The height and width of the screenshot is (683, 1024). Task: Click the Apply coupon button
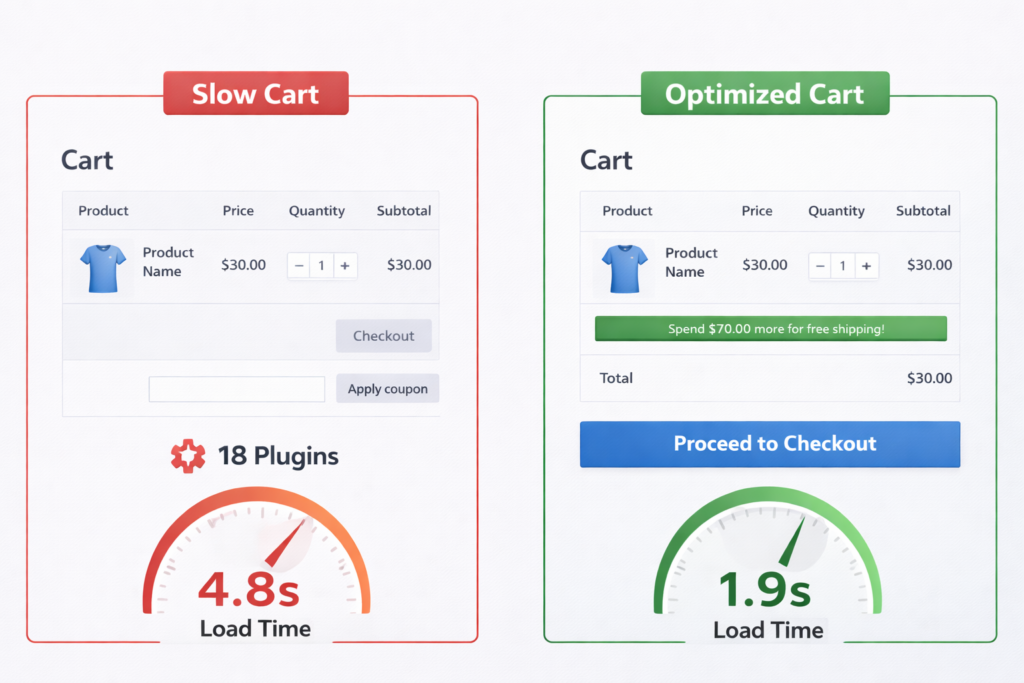point(387,389)
